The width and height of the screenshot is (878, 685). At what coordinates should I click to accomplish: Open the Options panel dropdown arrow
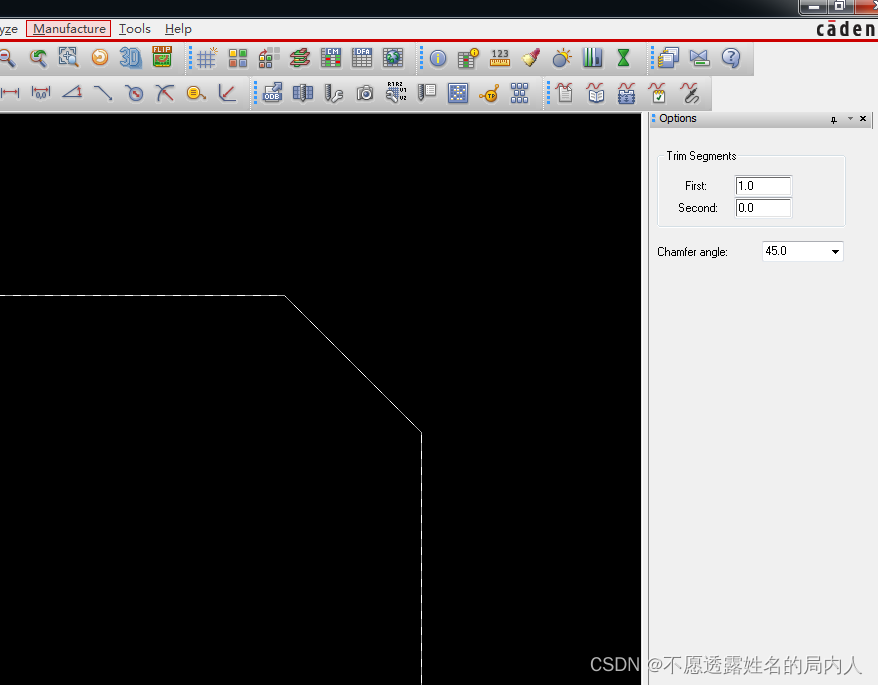(x=850, y=119)
